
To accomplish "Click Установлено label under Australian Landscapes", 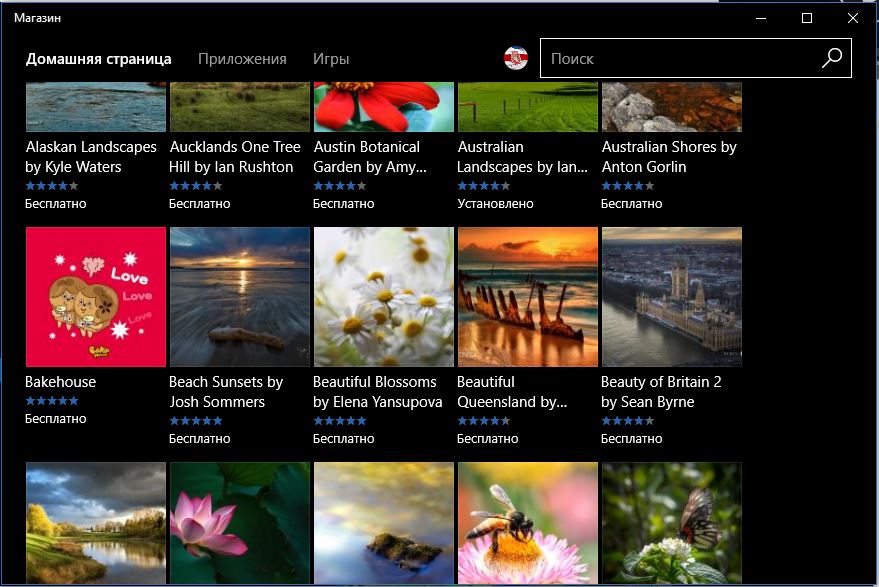I will (496, 204).
